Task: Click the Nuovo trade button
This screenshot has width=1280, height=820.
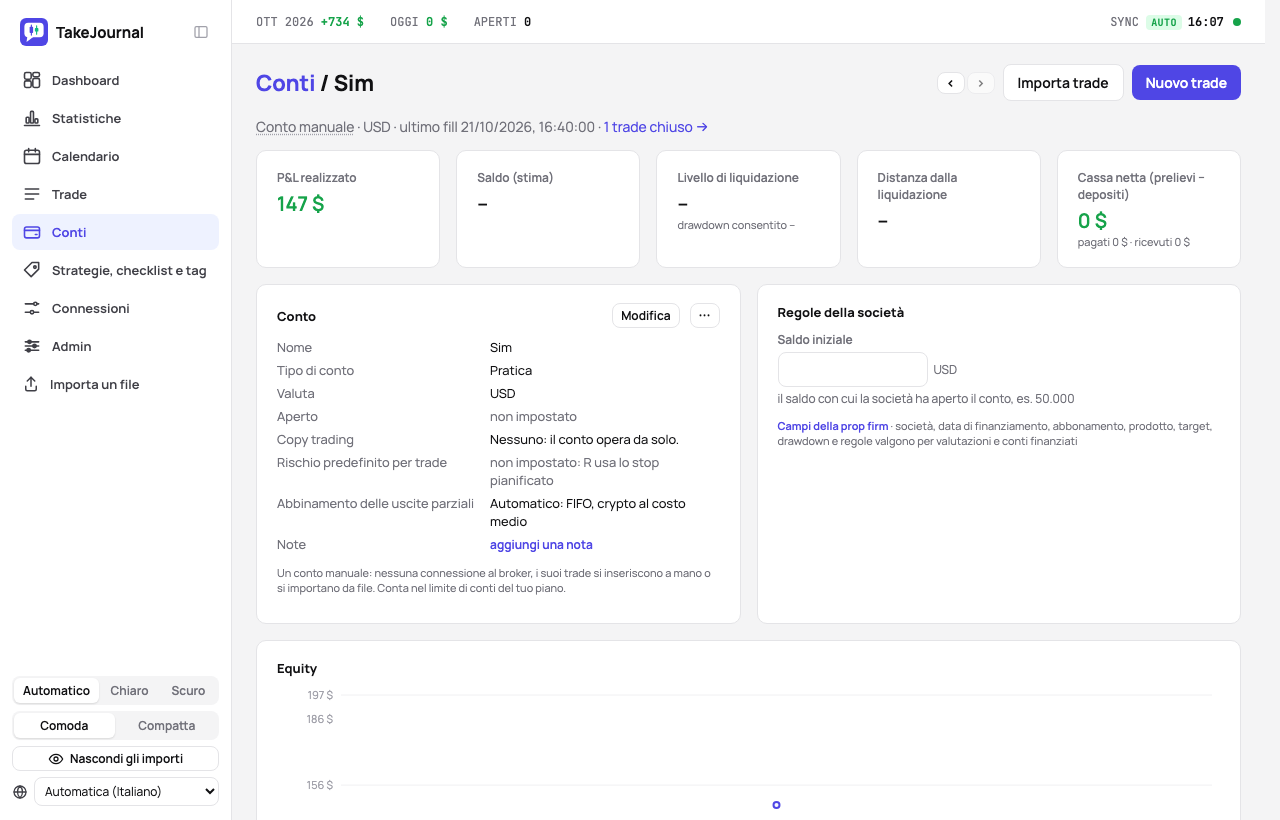Action: click(1186, 83)
